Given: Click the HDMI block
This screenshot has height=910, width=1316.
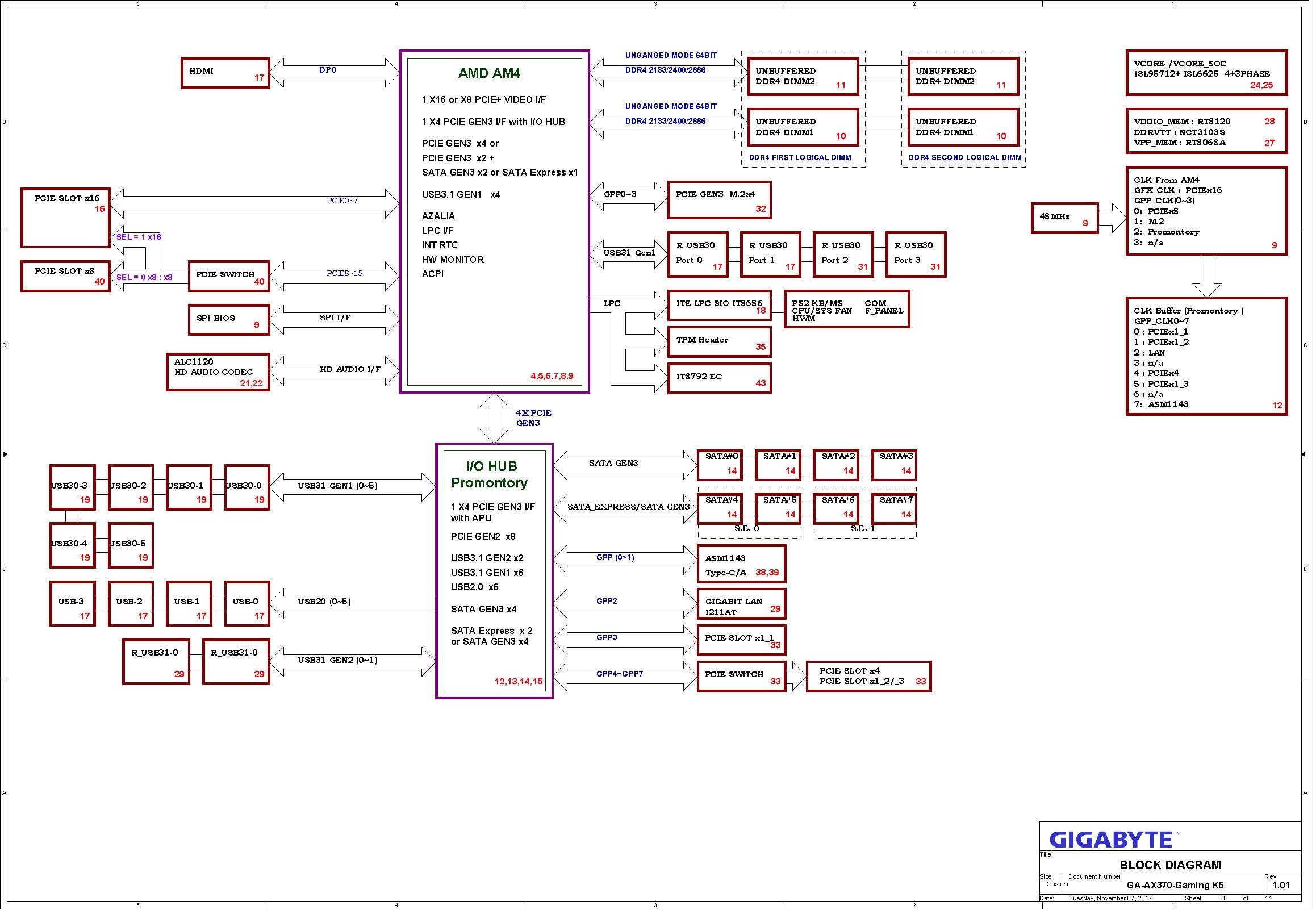Looking at the screenshot, I should pos(226,73).
